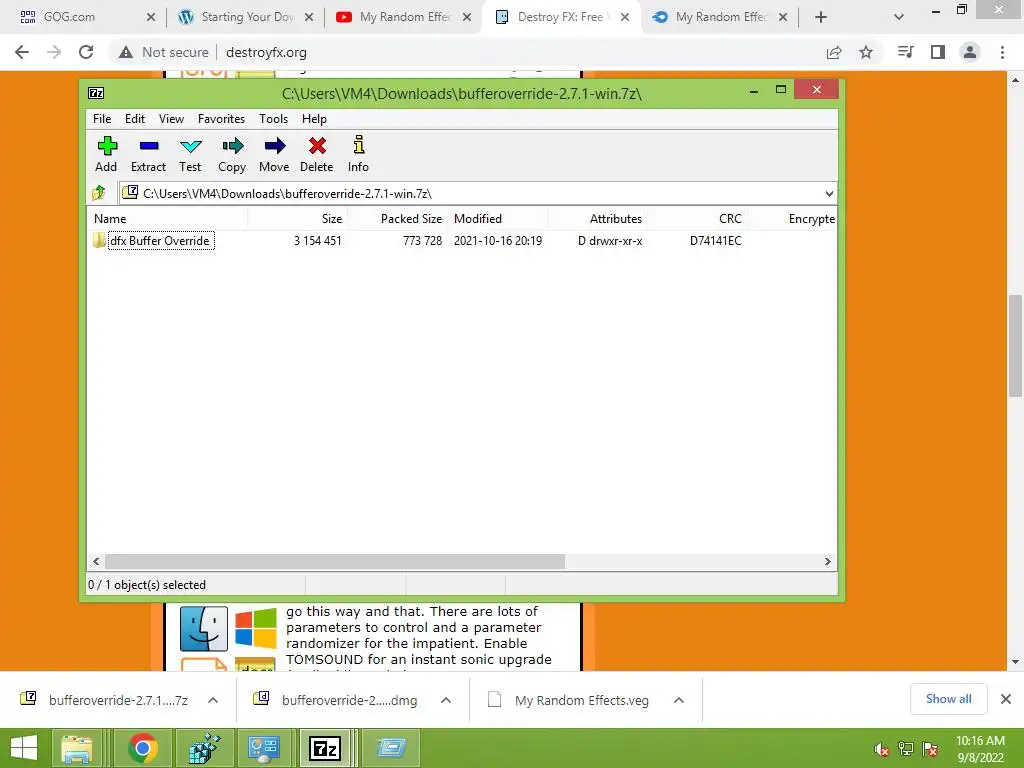This screenshot has width=1024, height=768.
Task: Sort by Size column header
Action: [x=297, y=219]
